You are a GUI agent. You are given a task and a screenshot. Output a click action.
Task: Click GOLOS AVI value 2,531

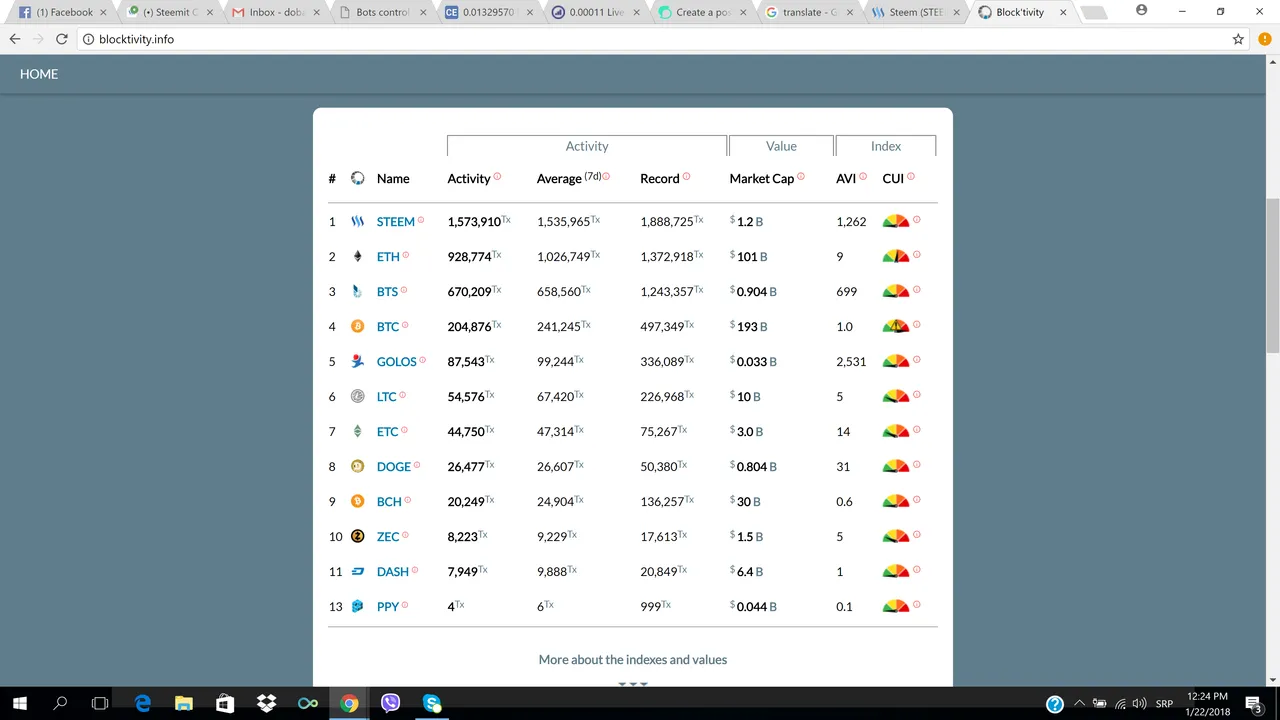(x=851, y=362)
